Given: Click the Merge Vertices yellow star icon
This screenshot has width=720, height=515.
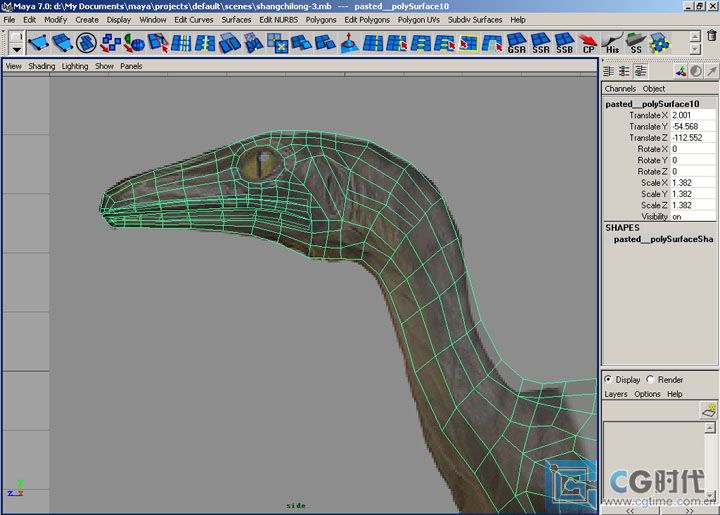Looking at the screenshot, I should click(x=277, y=44).
